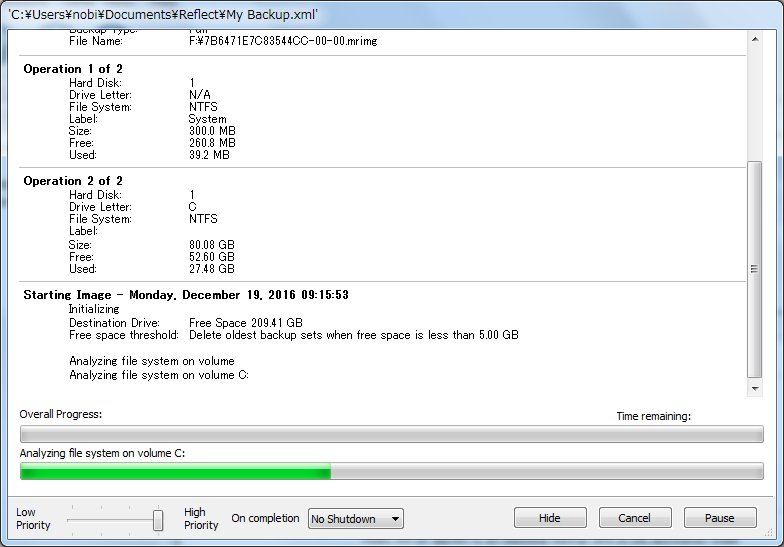
Task: Pause the running backup
Action: pyautogui.click(x=720, y=518)
